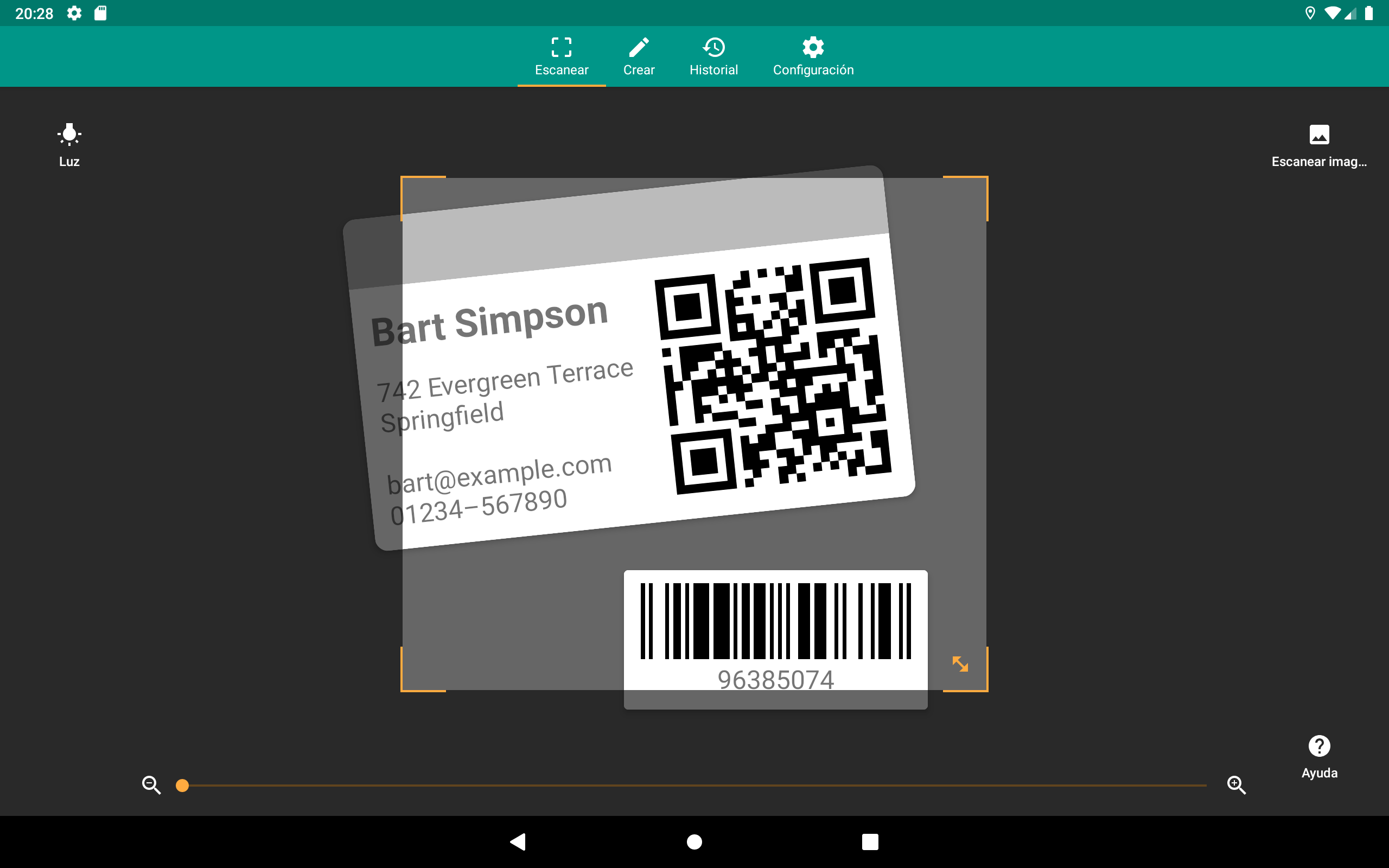Tap the zoom out magnifier icon
Image resolution: width=1389 pixels, height=868 pixels.
151,785
